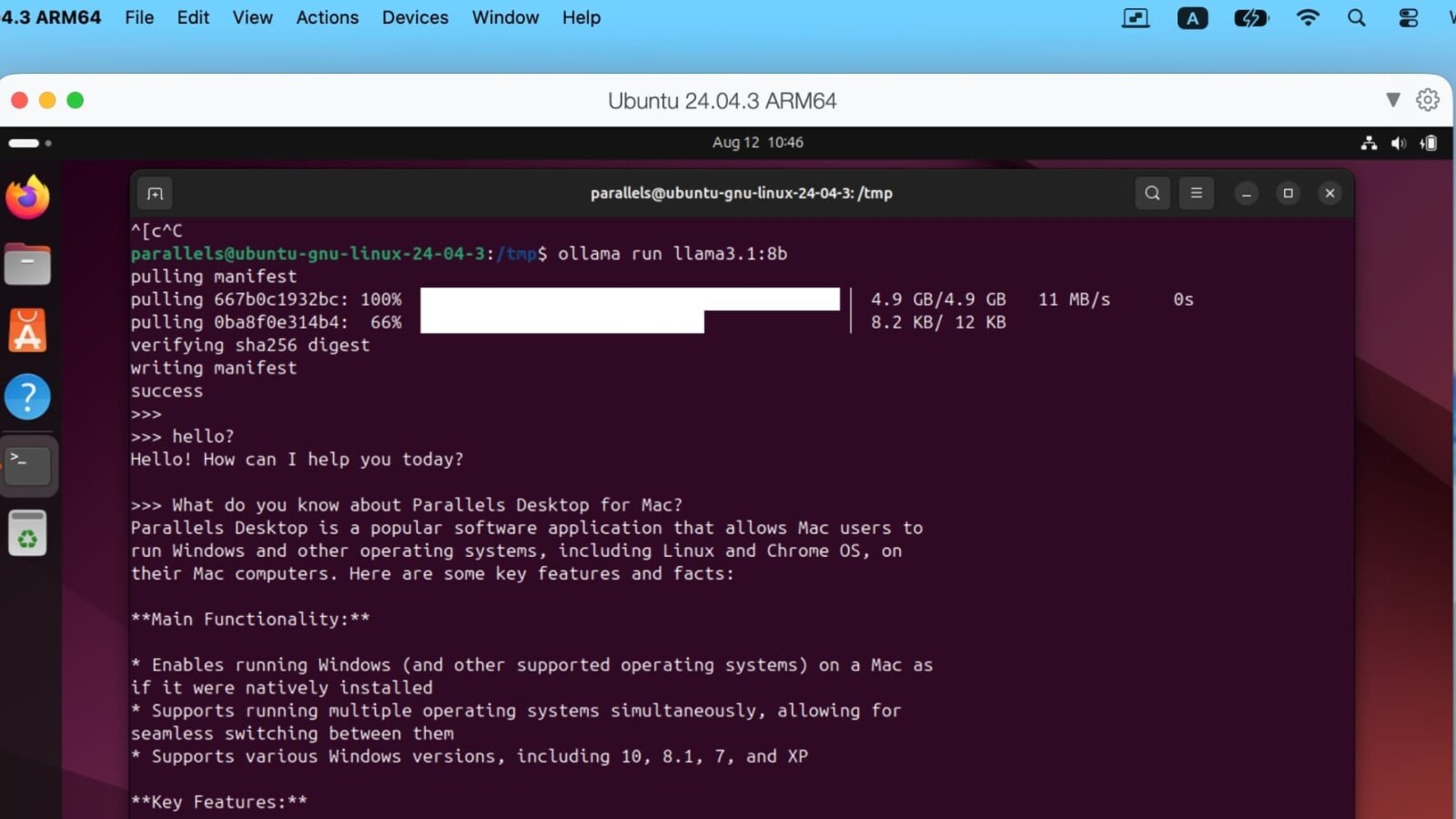The height and width of the screenshot is (819, 1456).
Task: Select the Terminal icon in the dock
Action: click(27, 465)
